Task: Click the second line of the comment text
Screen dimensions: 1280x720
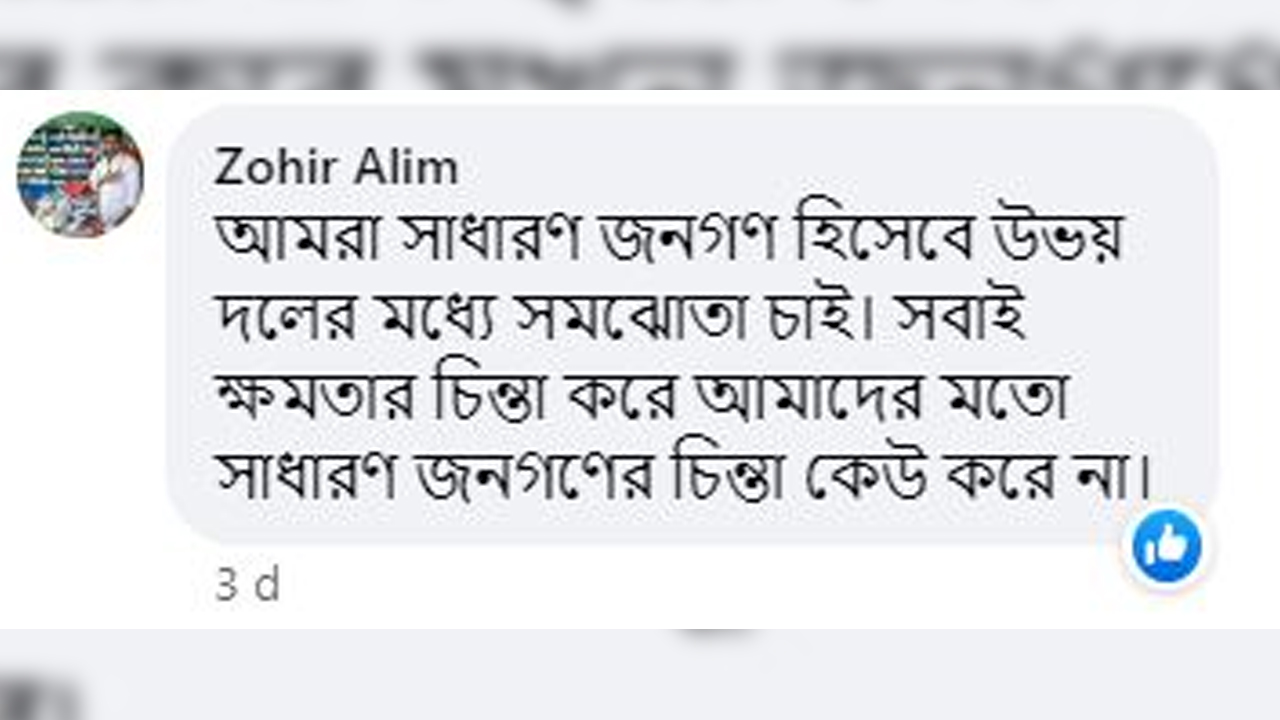Action: (621, 321)
